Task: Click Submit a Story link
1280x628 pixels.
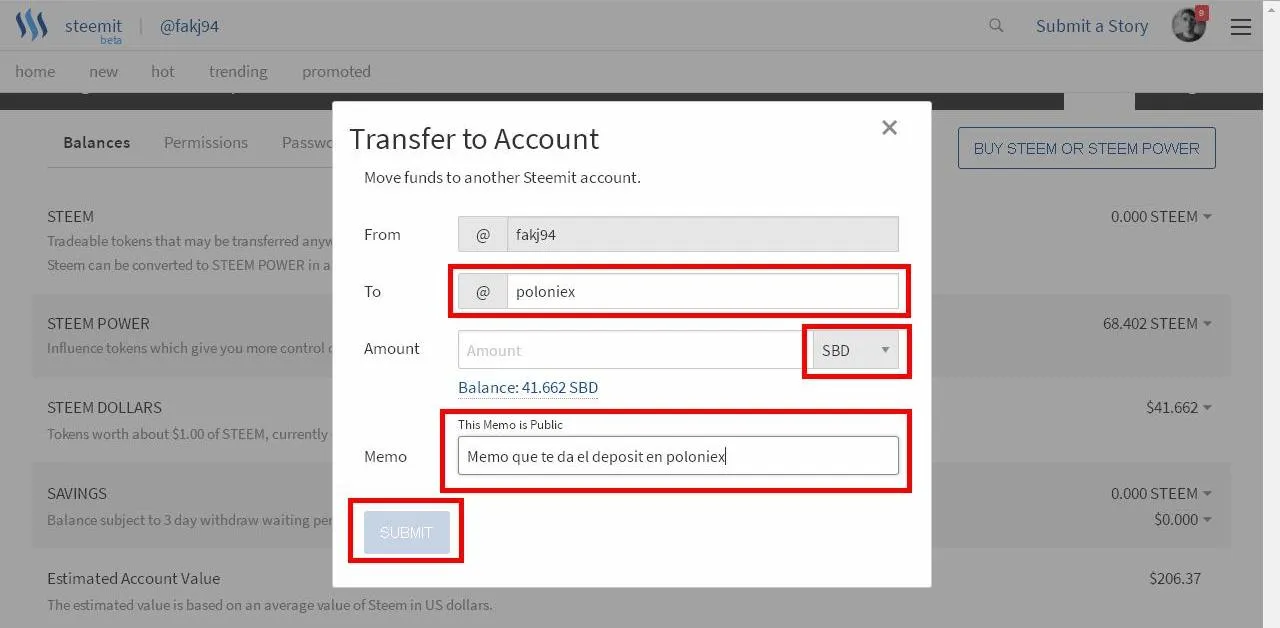Action: coord(1092,26)
